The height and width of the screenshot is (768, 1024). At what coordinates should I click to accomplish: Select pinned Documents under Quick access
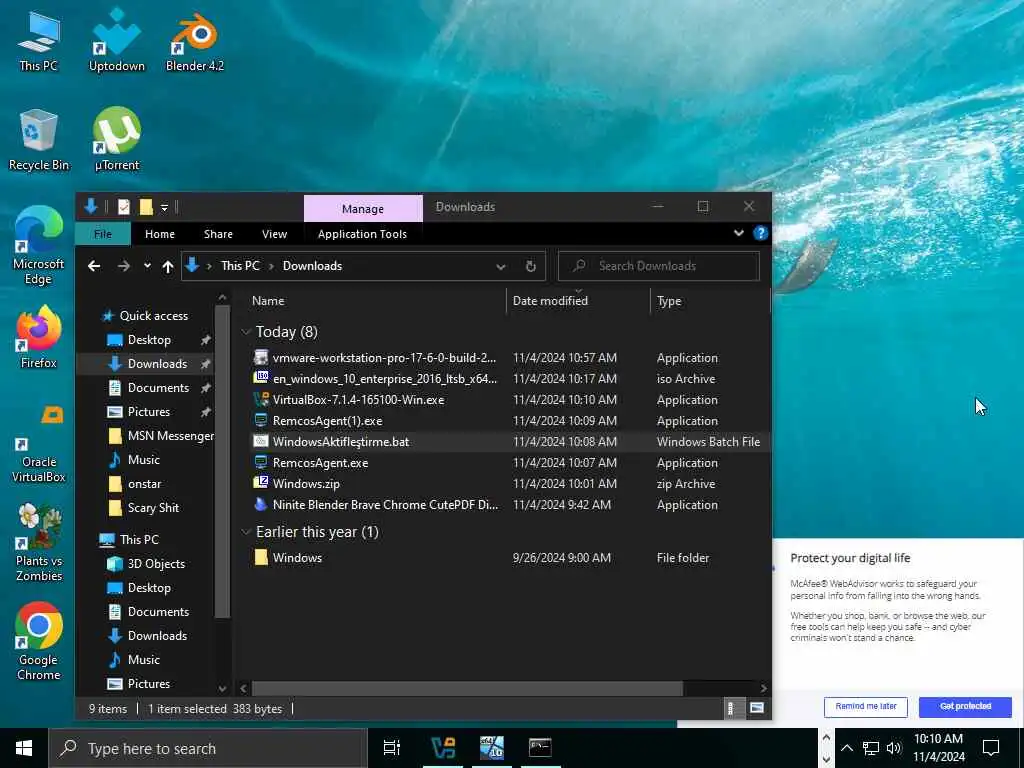(x=158, y=388)
